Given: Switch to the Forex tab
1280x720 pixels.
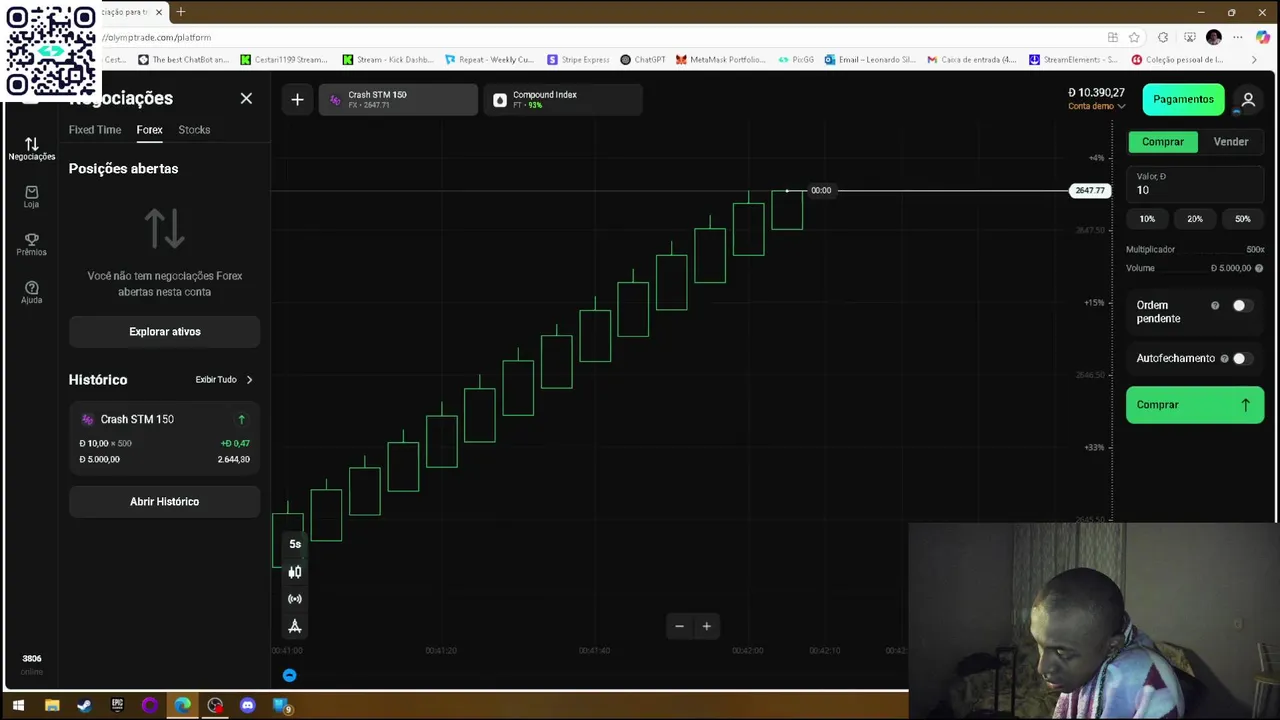Looking at the screenshot, I should pyautogui.click(x=149, y=130).
